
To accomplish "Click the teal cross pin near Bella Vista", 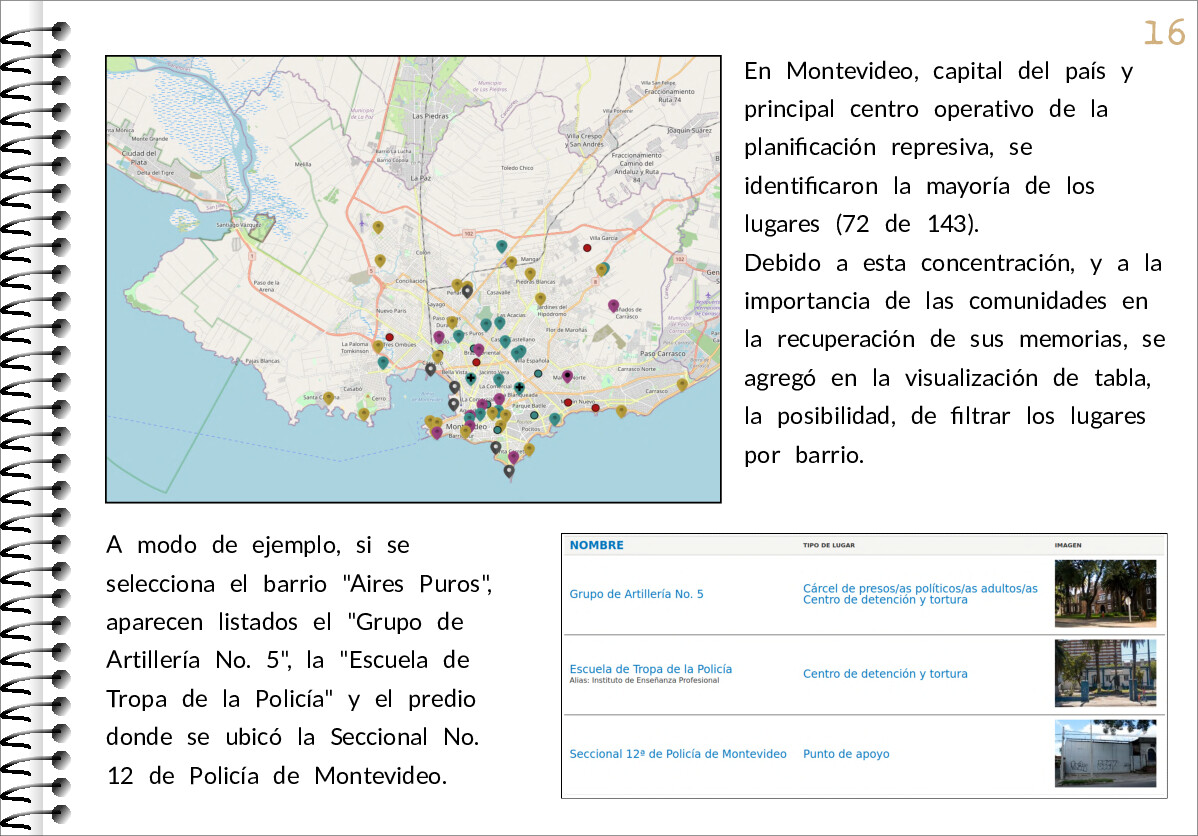I will click(471, 378).
